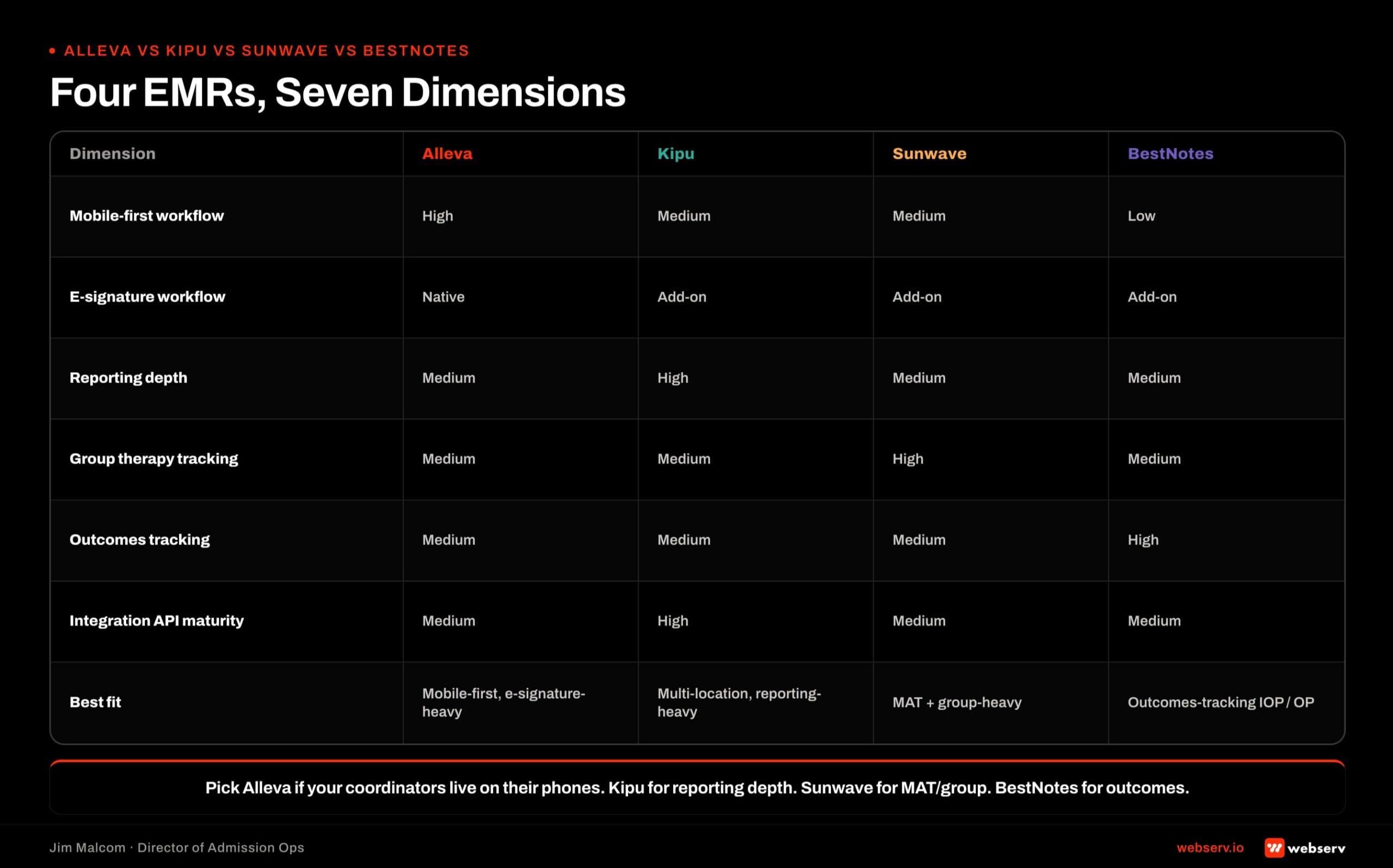Click Alleva's 'Medium' in Outcomes tracking row
This screenshot has width=1393, height=868.
click(x=448, y=540)
